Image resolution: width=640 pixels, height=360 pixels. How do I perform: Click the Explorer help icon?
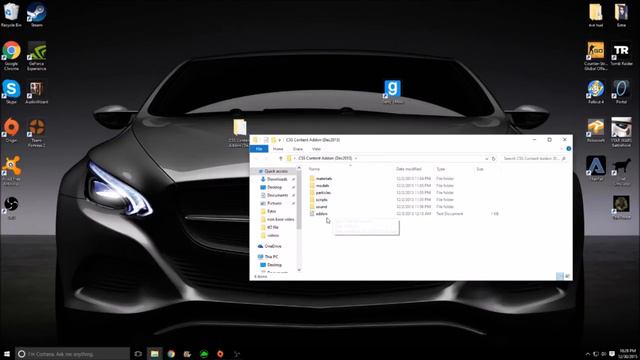tap(569, 149)
